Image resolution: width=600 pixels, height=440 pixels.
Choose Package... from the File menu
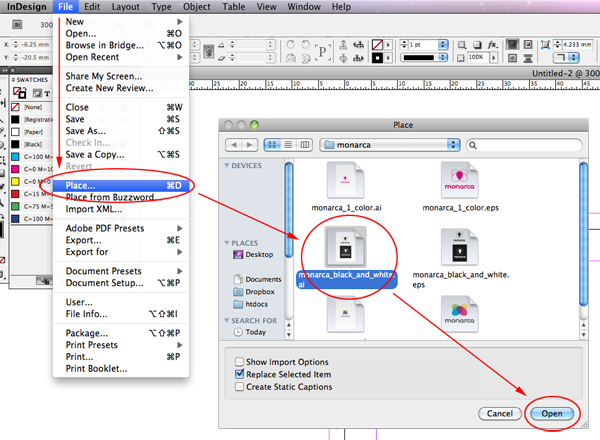[122, 333]
